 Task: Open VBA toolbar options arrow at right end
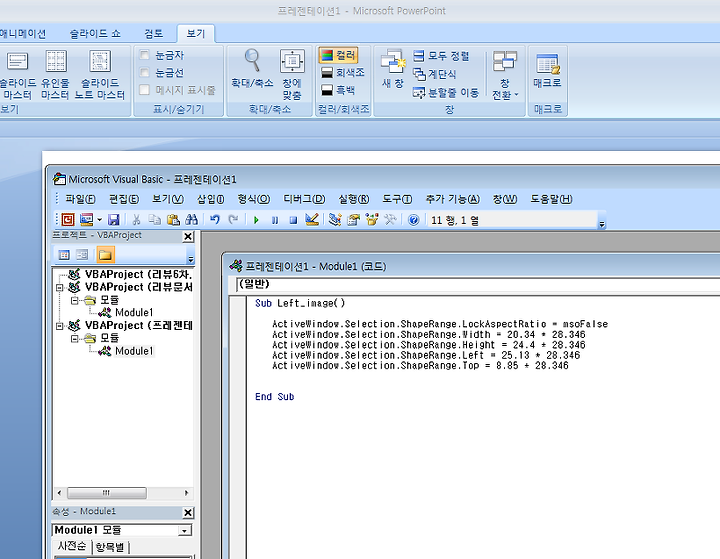click(x=602, y=224)
